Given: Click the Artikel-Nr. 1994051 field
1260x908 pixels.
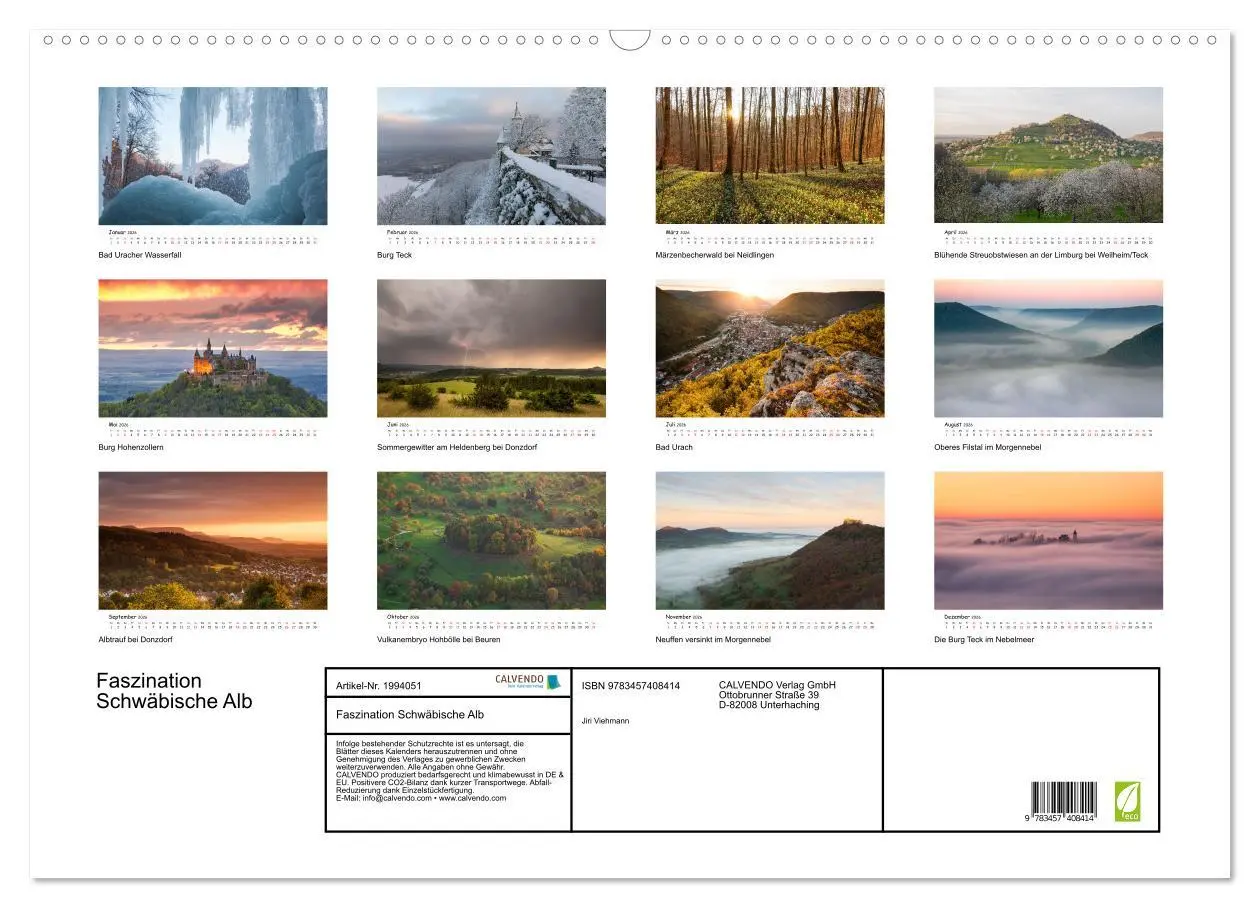Looking at the screenshot, I should coord(379,686).
